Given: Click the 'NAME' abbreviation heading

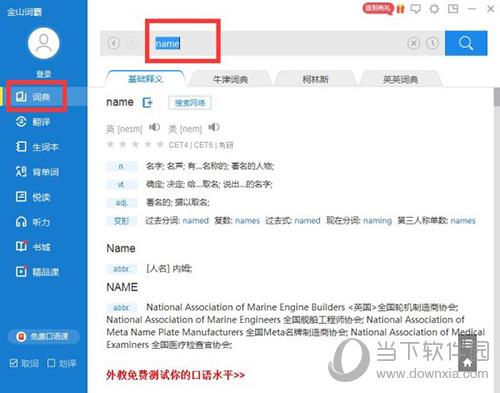Looking at the screenshot, I should pos(122,287).
